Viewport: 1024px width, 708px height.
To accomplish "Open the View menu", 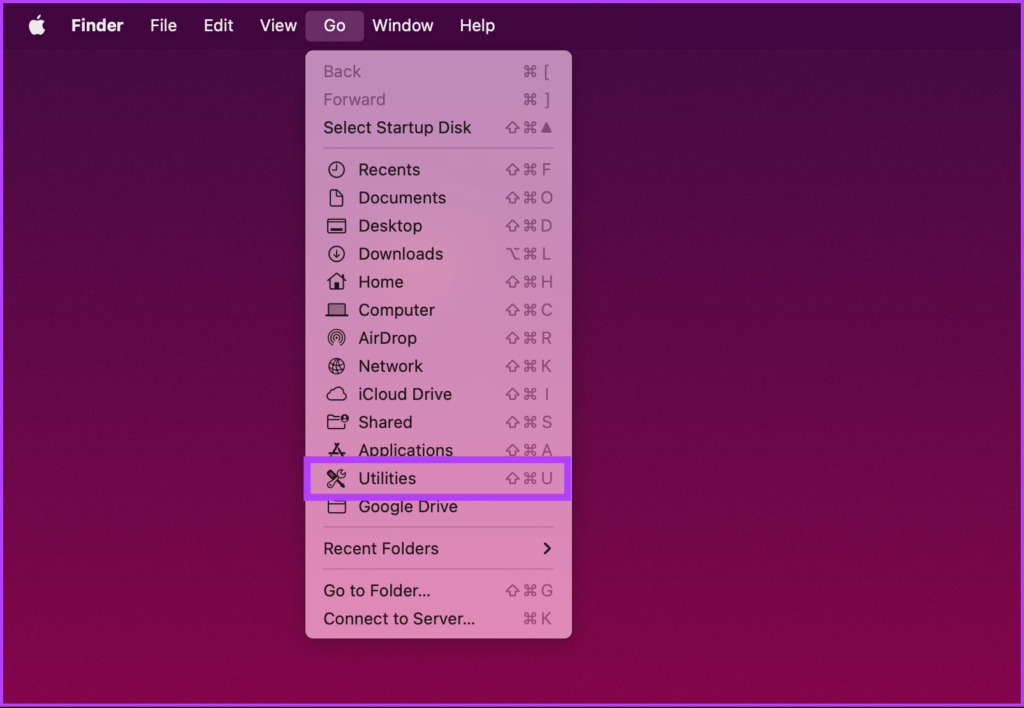I will click(x=278, y=25).
